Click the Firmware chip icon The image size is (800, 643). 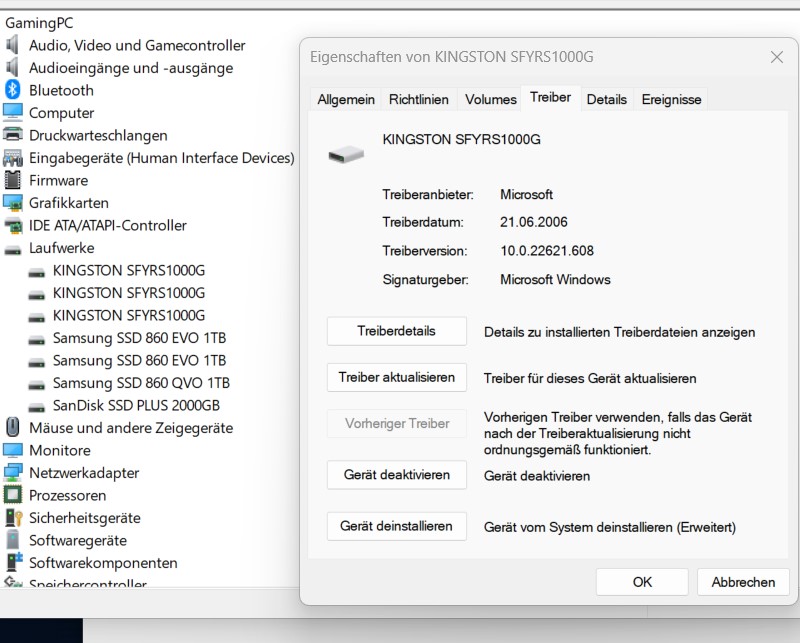tap(12, 180)
